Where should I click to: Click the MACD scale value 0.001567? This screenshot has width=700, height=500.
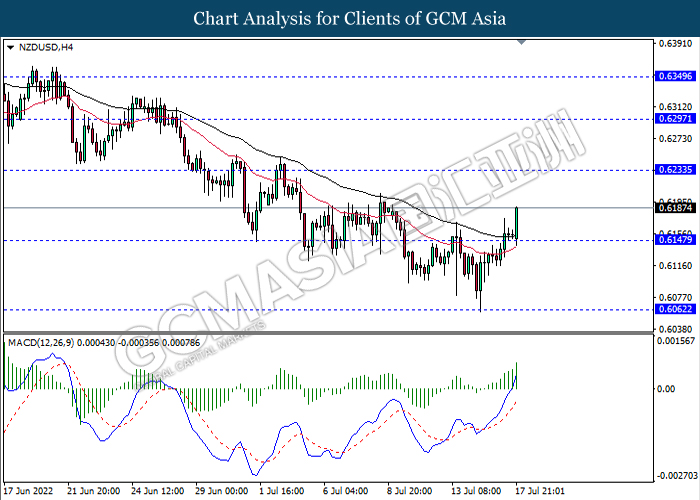click(676, 341)
